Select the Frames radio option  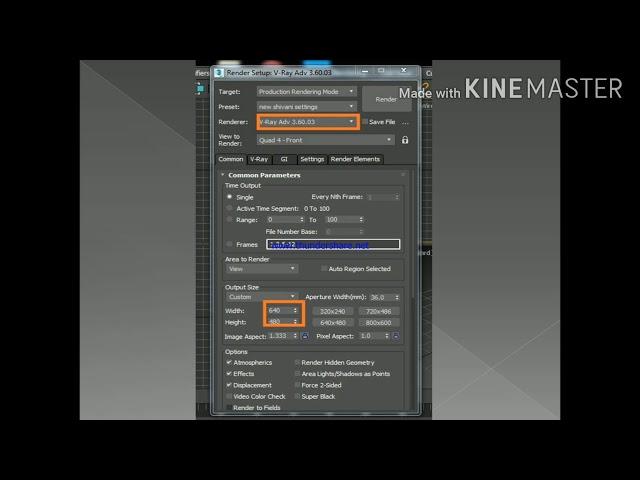point(230,244)
